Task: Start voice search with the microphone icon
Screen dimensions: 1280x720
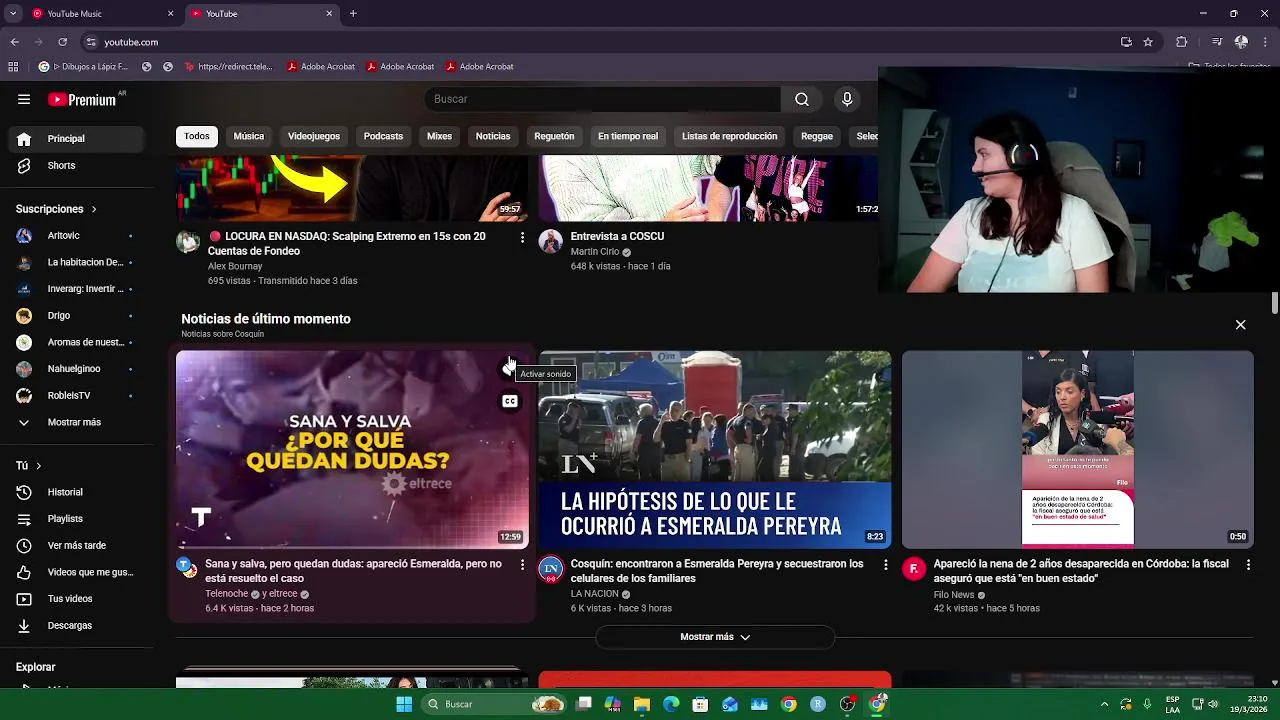Action: (847, 99)
